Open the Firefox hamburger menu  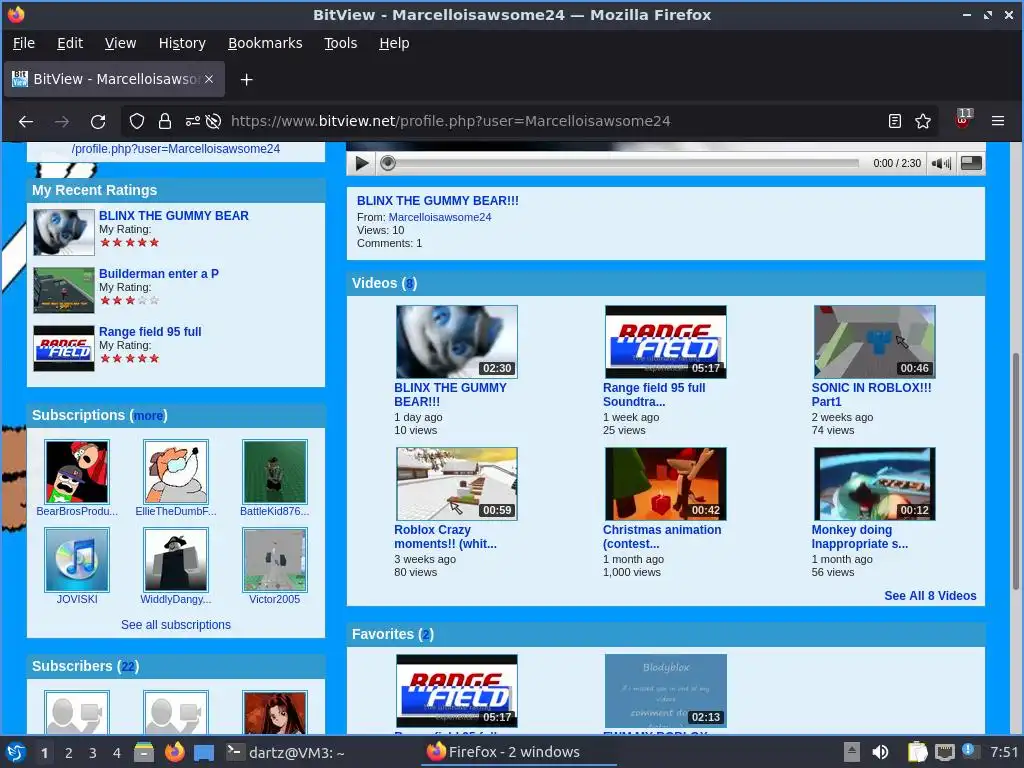[x=998, y=121]
